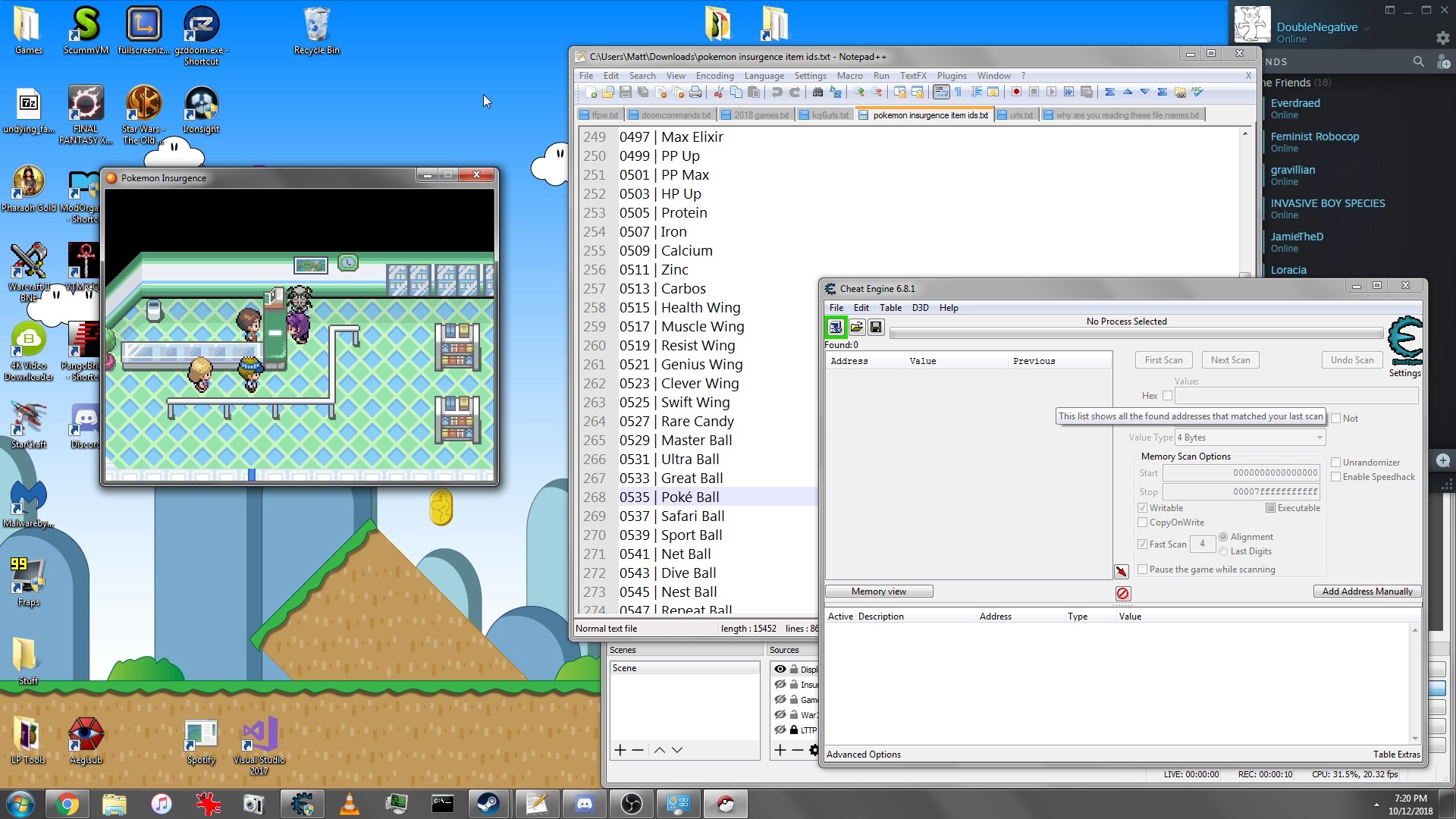Open Chrome from the taskbar
Viewport: 1456px width, 819px height.
click(x=67, y=804)
